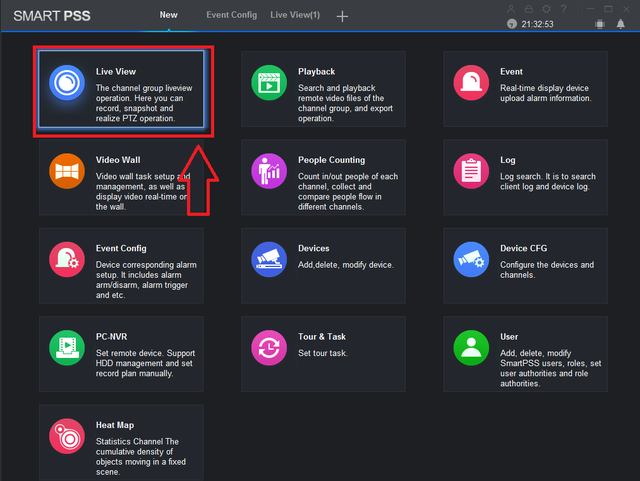The width and height of the screenshot is (640, 481).
Task: Click the Heat Map title text
Action: tap(115, 425)
